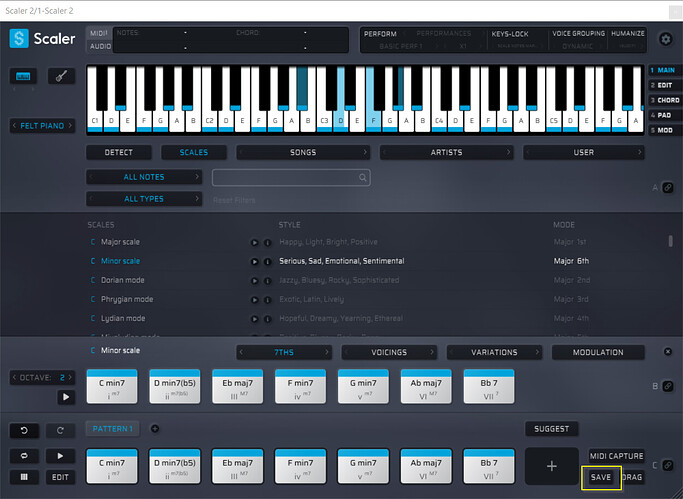
Task: Open the ALL NOTES filter dropdown
Action: tap(144, 177)
